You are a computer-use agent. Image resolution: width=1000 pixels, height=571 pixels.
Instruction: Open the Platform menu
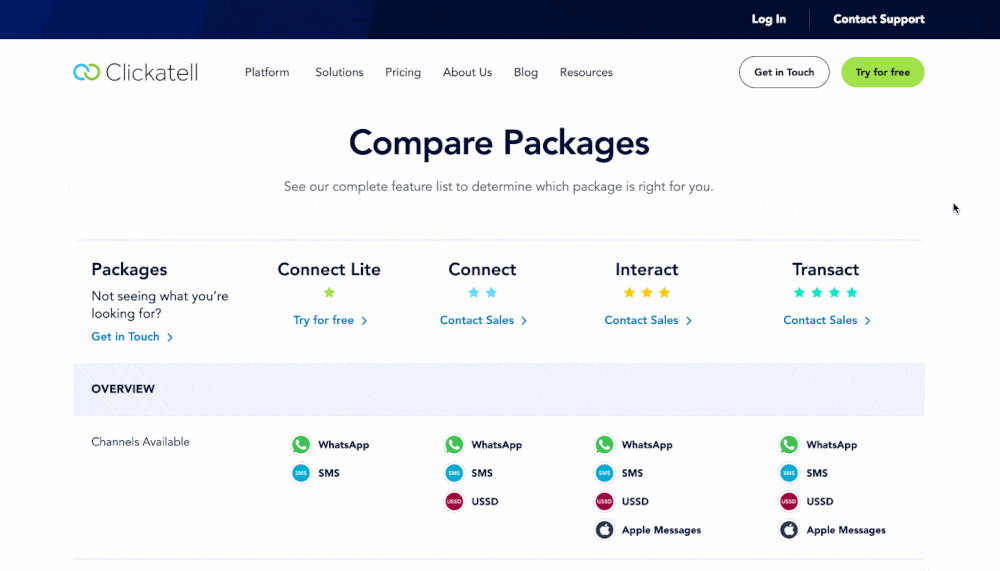click(x=267, y=72)
